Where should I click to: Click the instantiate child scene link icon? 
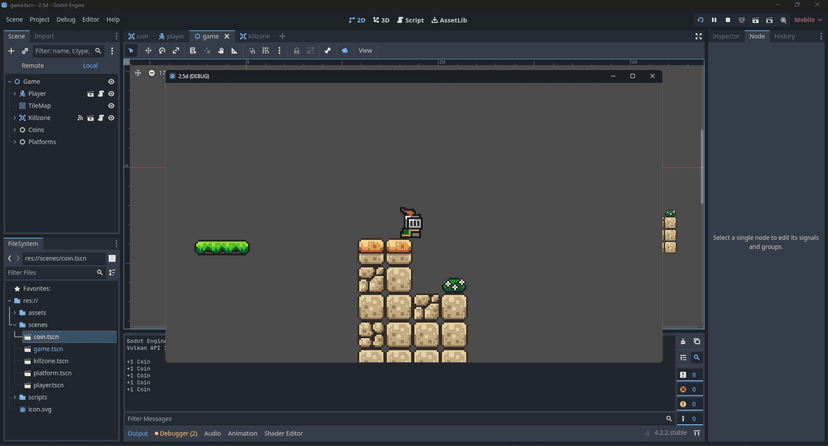tap(25, 51)
